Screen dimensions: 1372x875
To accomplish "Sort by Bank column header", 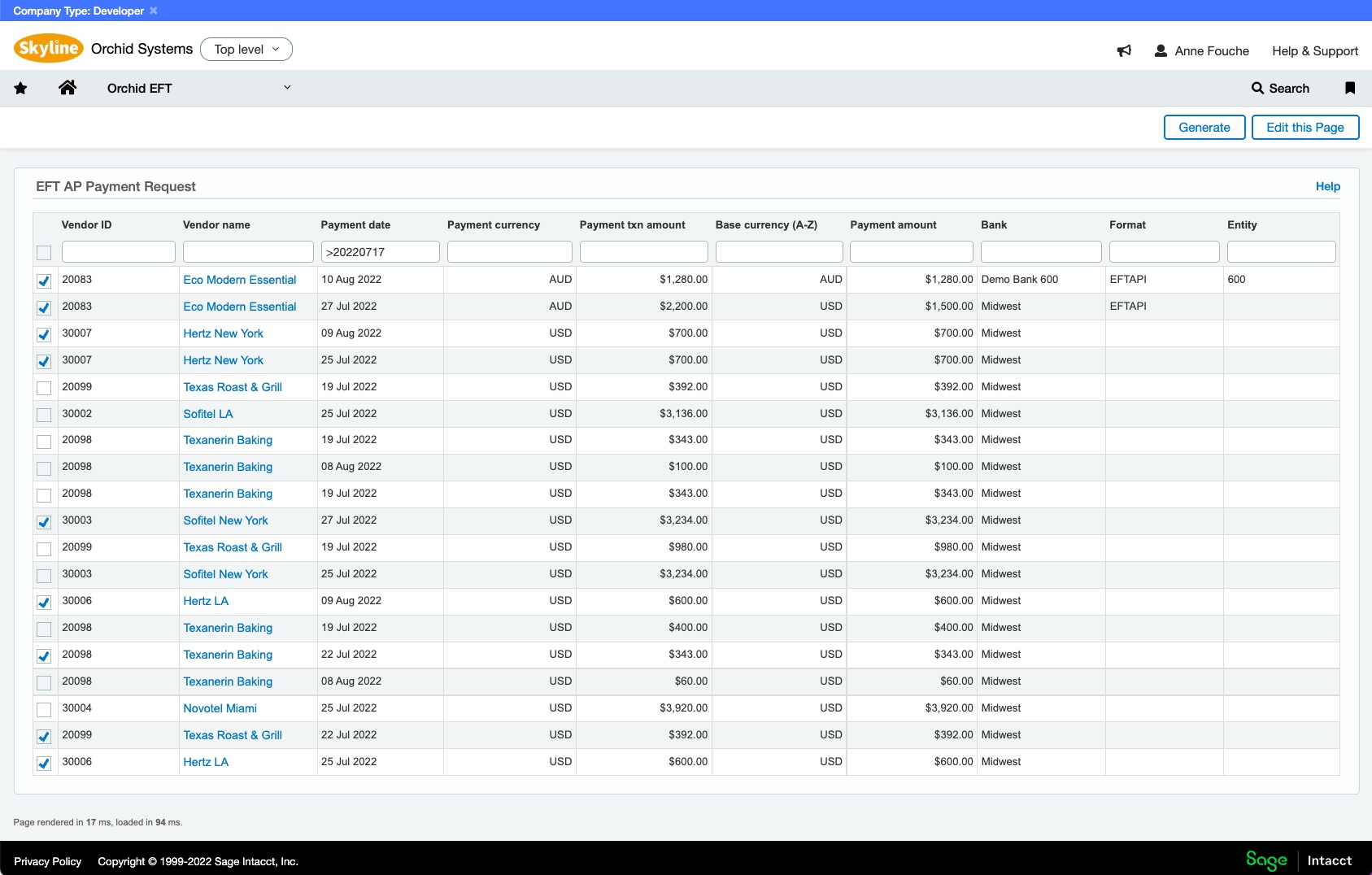I will [x=994, y=224].
